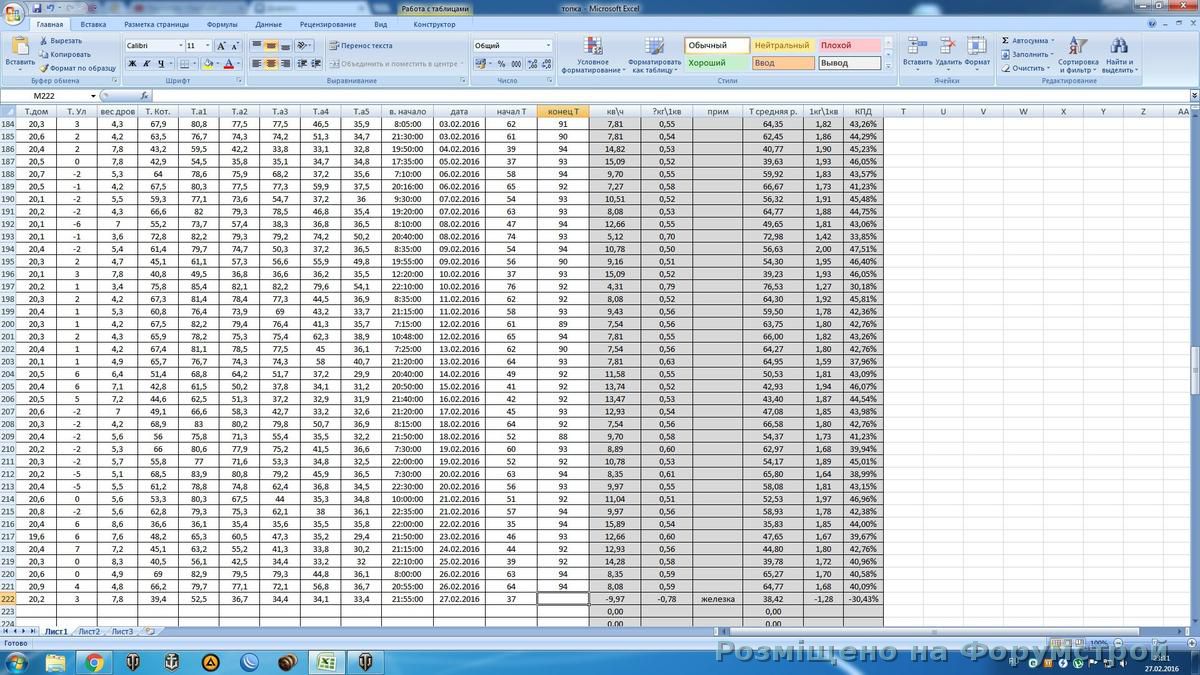Apply the Плохой cell style

tap(849, 45)
